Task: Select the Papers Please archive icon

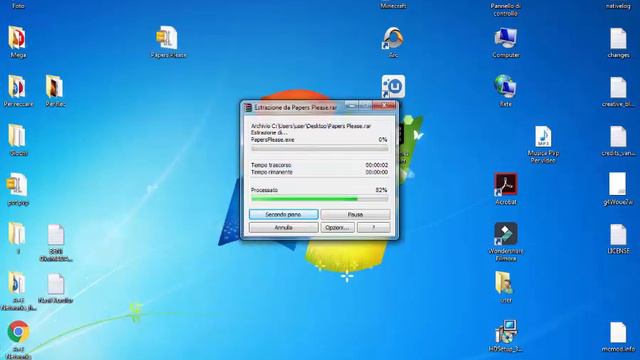Action: coord(167,39)
